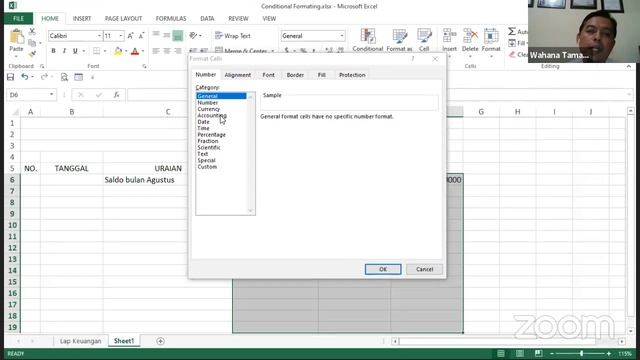
Task: Click the Undo arrow icon
Action: point(24,77)
